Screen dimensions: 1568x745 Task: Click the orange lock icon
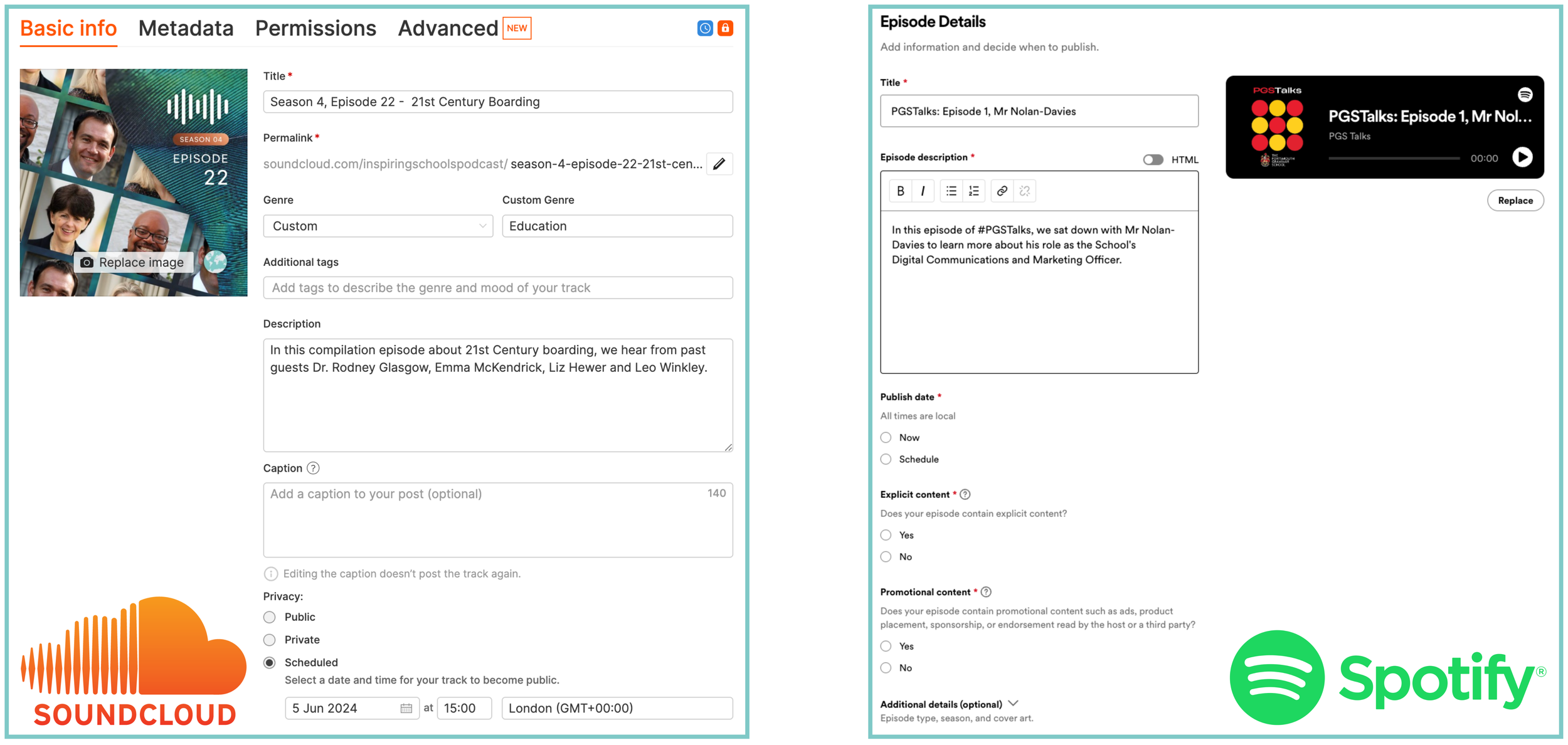(x=725, y=28)
